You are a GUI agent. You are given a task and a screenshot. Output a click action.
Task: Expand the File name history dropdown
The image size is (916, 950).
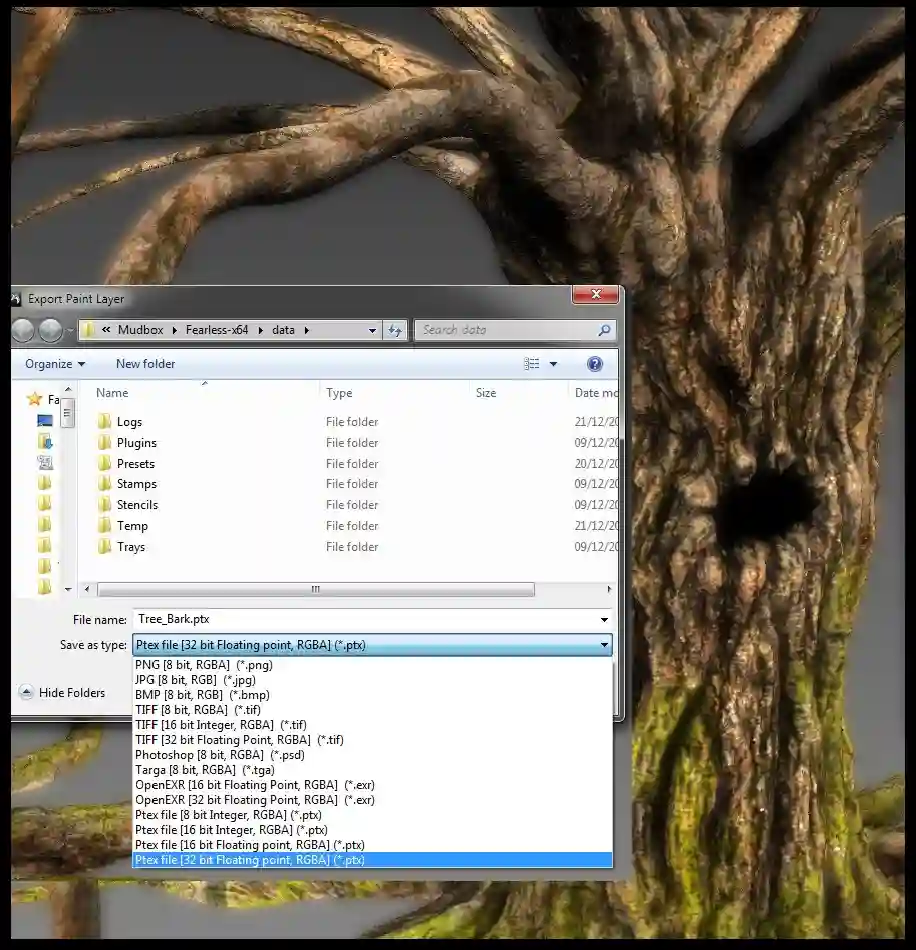pyautogui.click(x=604, y=620)
